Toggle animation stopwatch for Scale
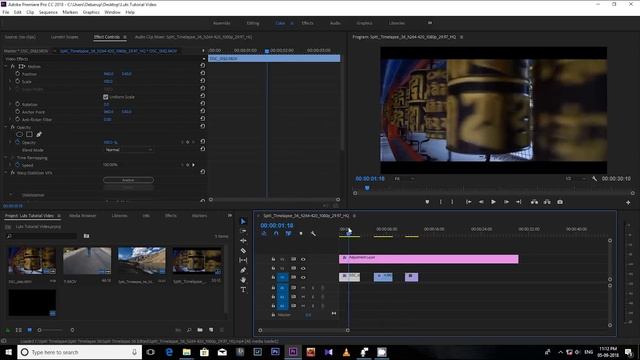 pos(18,81)
